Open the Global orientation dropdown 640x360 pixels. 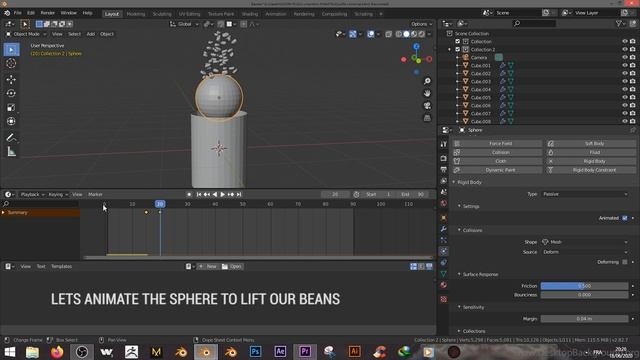[184, 24]
